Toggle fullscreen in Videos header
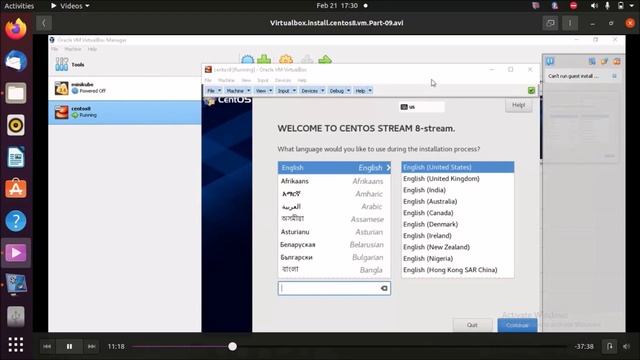Image resolution: width=640 pixels, height=360 pixels. [x=550, y=23]
